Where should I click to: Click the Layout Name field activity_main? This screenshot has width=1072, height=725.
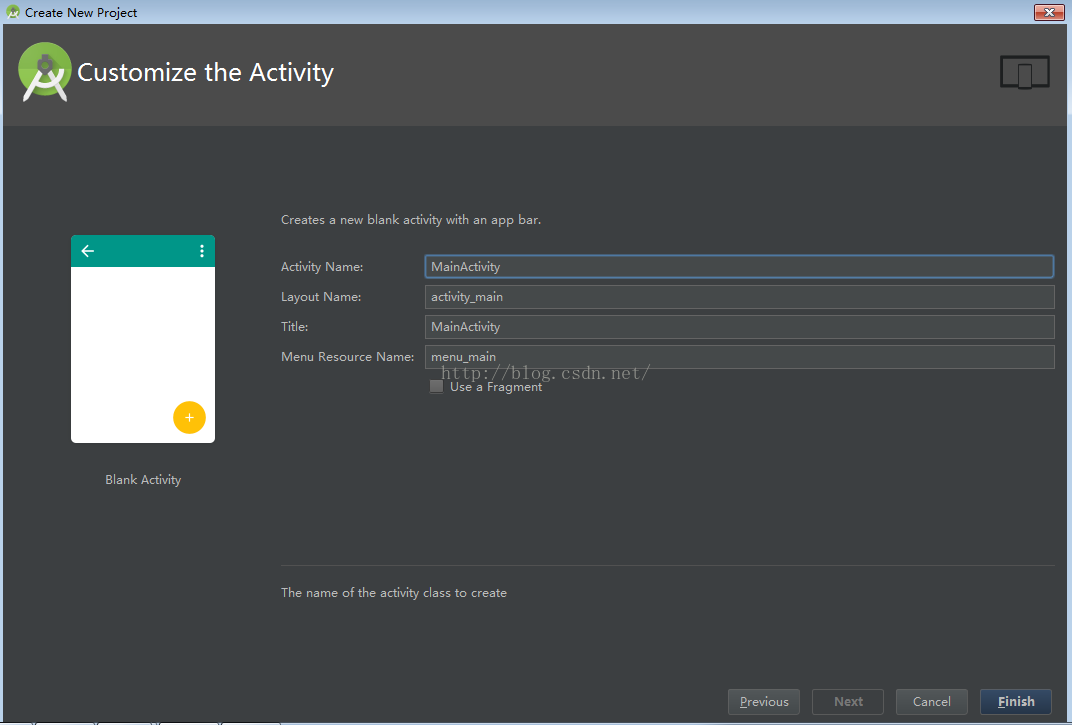click(x=739, y=297)
